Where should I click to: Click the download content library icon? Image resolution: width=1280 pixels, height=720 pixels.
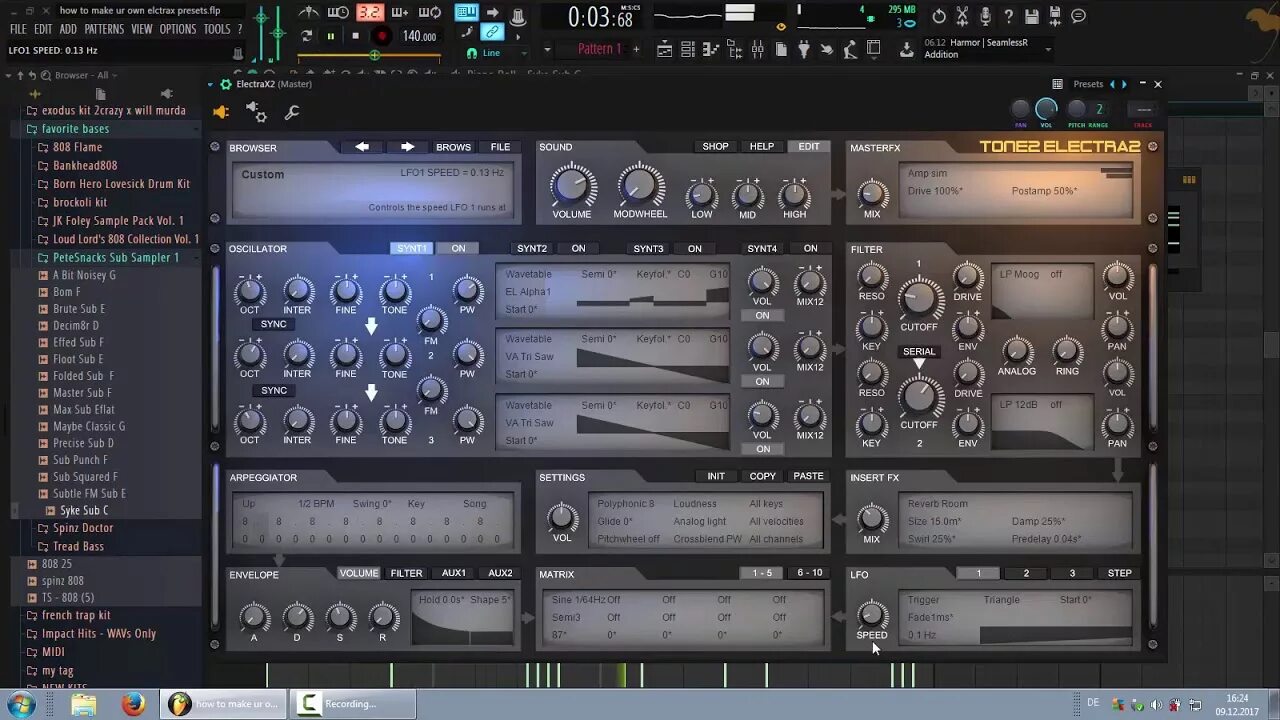coord(906,48)
